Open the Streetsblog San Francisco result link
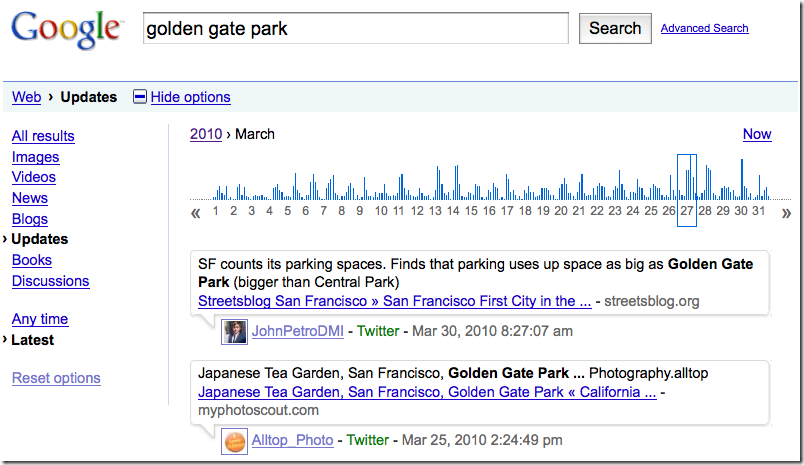This screenshot has width=804, height=465. [x=395, y=301]
